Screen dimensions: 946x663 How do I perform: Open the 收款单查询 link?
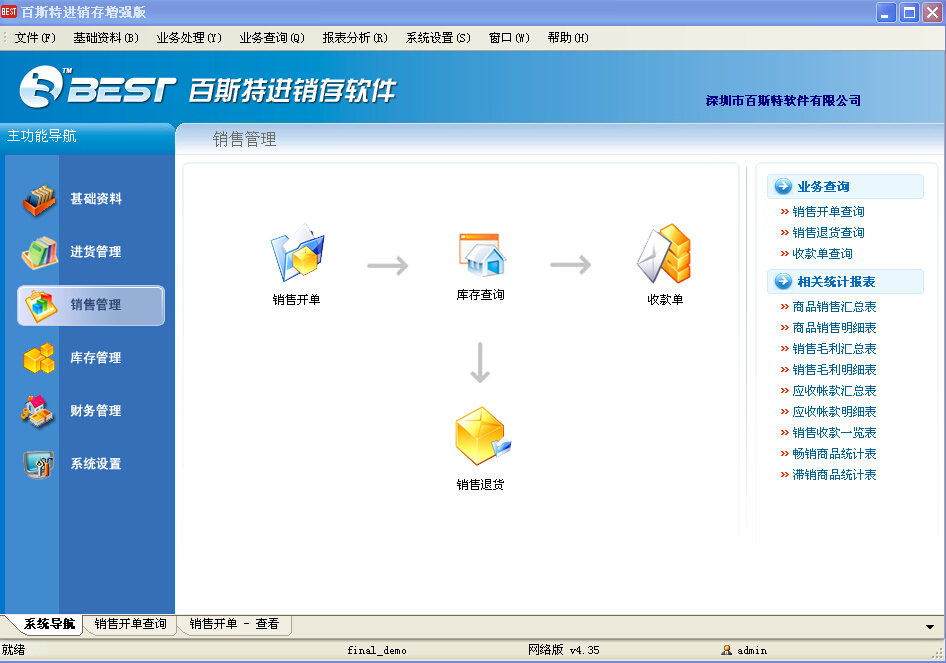click(x=822, y=254)
